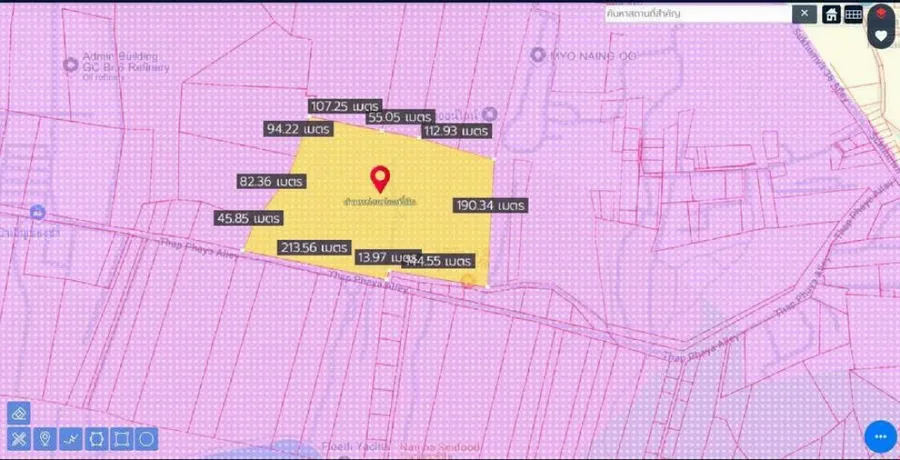Click the heart favorites icon
The image size is (900, 460).
click(880, 36)
